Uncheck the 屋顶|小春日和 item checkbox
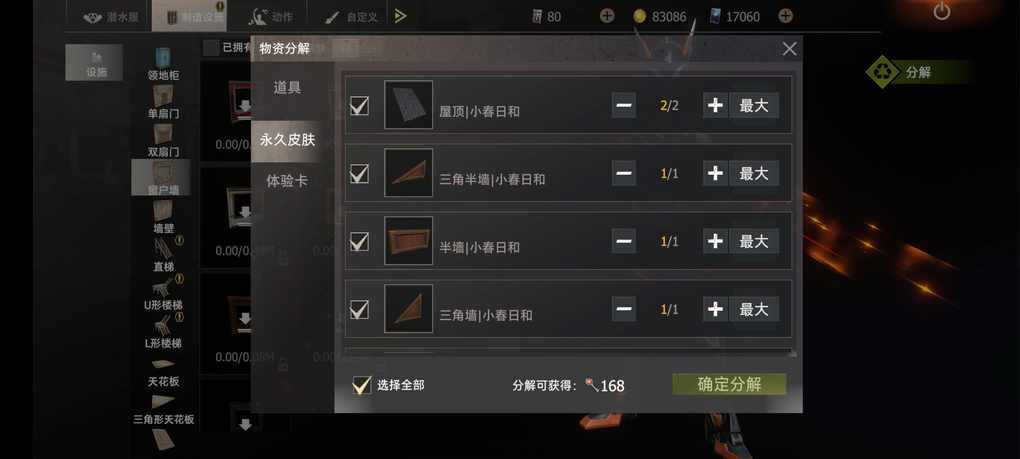 tap(360, 105)
